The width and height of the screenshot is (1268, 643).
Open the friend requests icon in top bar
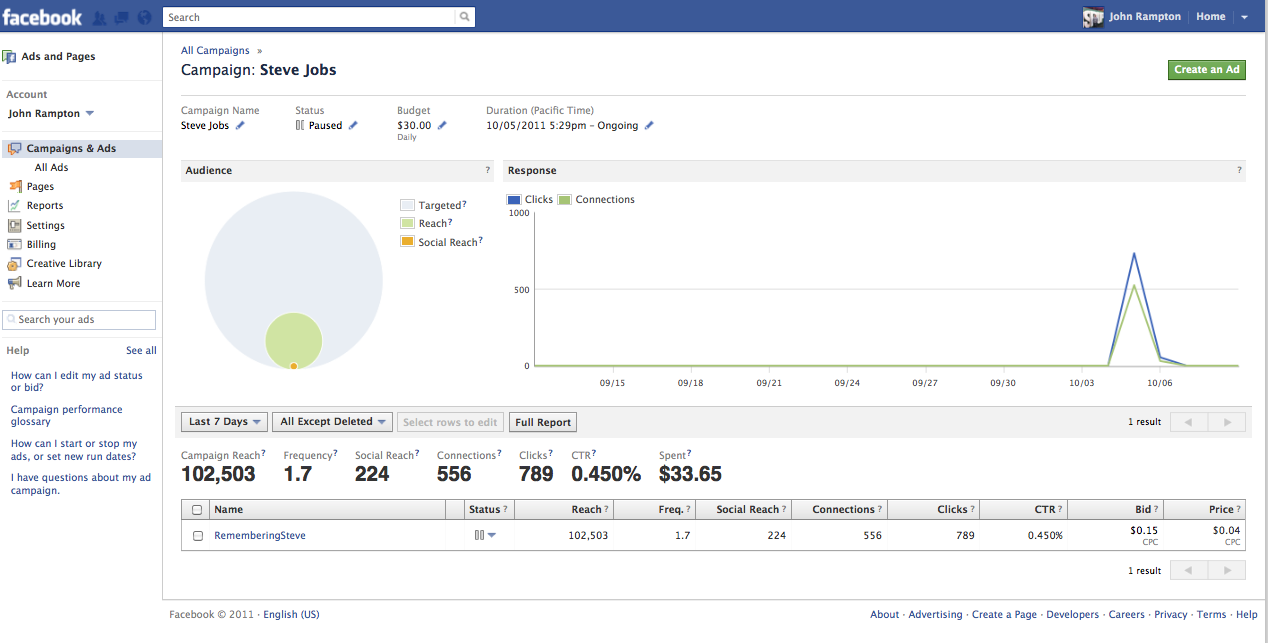pos(100,17)
